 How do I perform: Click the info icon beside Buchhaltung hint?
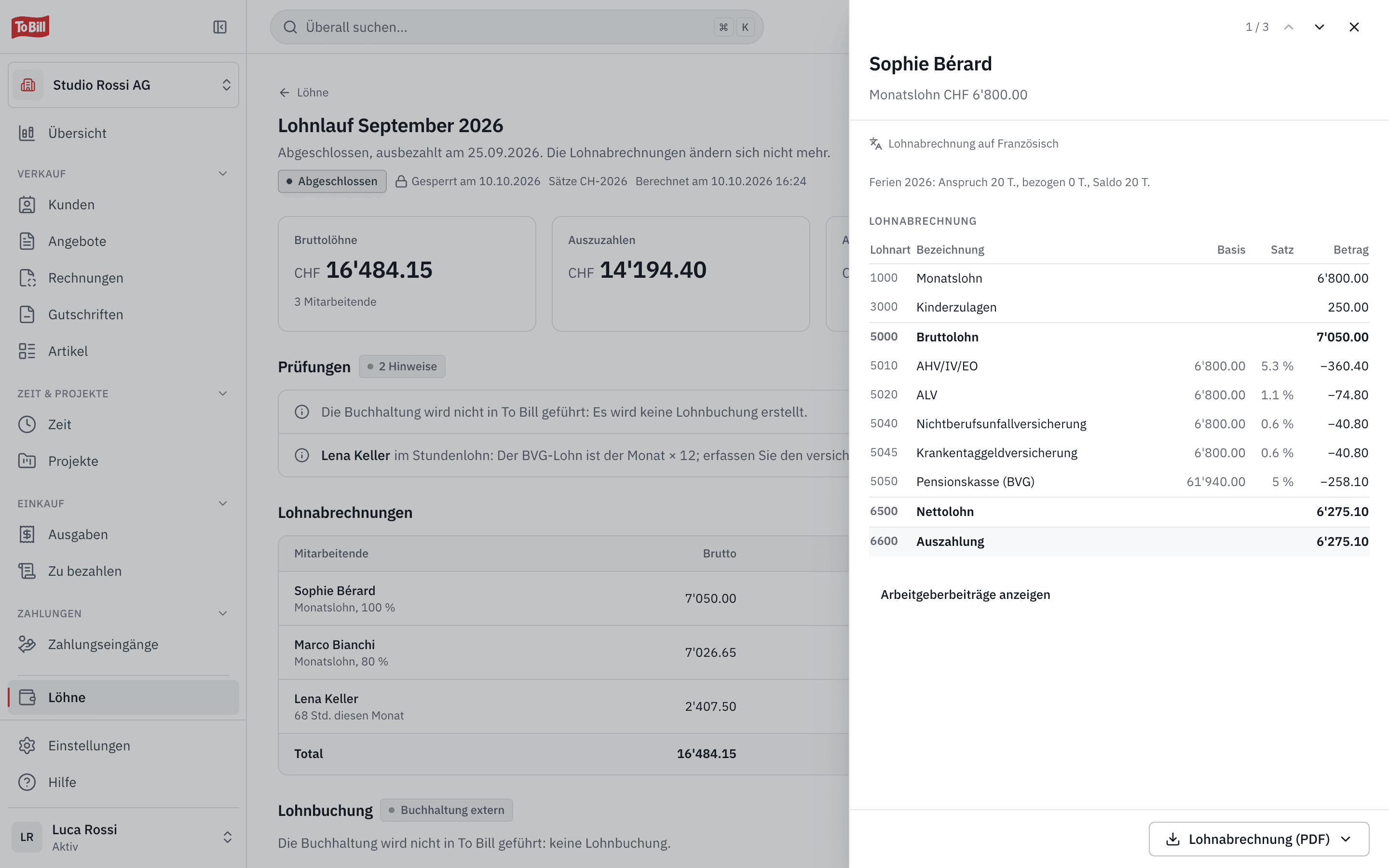point(302,412)
